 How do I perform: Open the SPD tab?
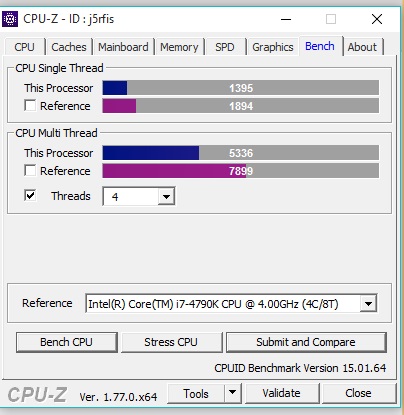pos(225,47)
